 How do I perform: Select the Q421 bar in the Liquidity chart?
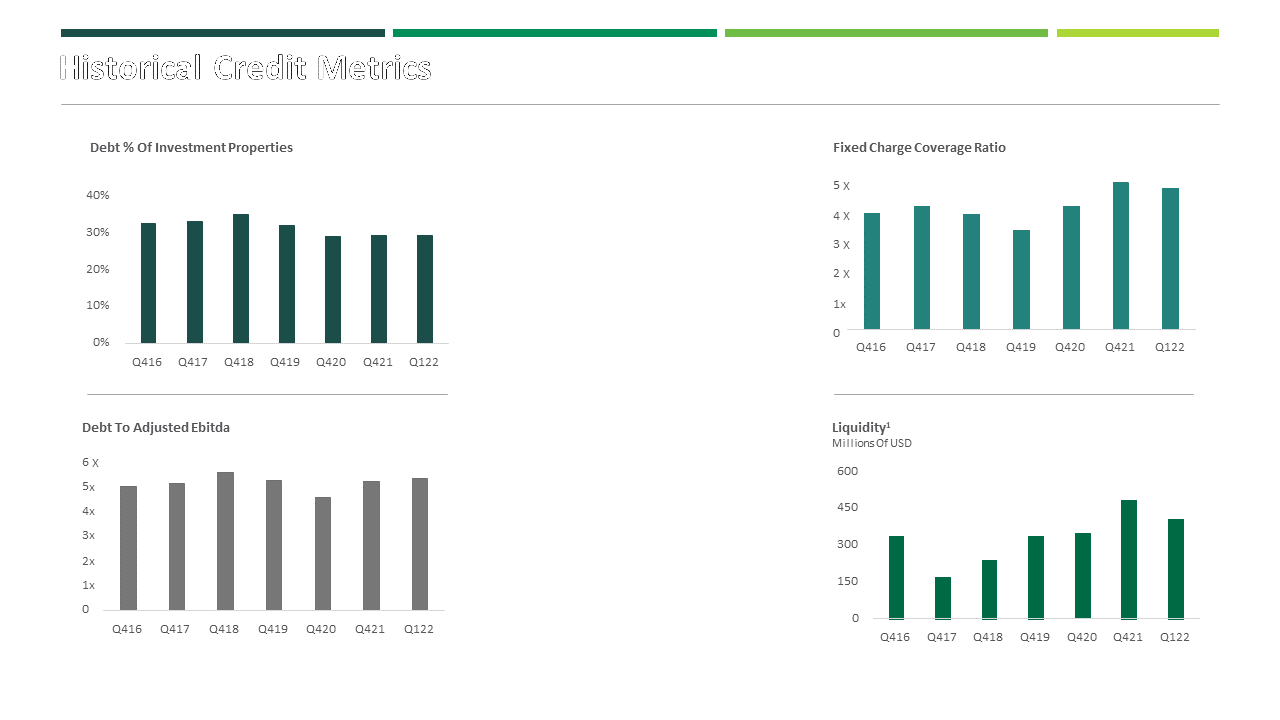coord(1129,560)
